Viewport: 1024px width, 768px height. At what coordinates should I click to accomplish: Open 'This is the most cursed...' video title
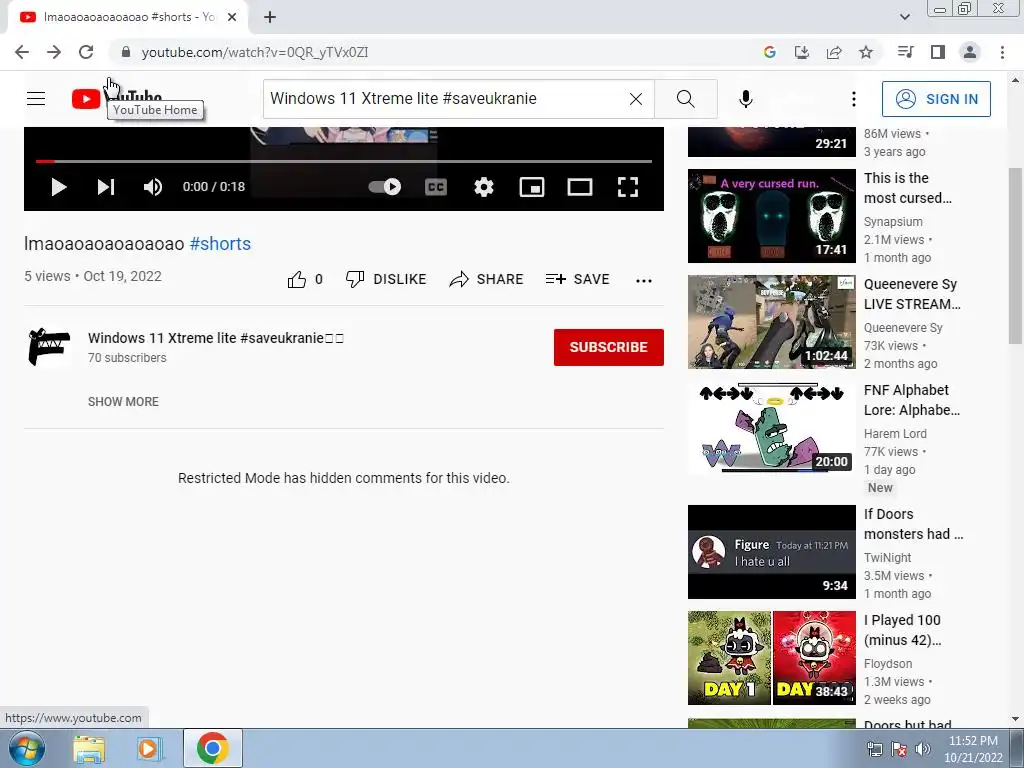pos(908,187)
